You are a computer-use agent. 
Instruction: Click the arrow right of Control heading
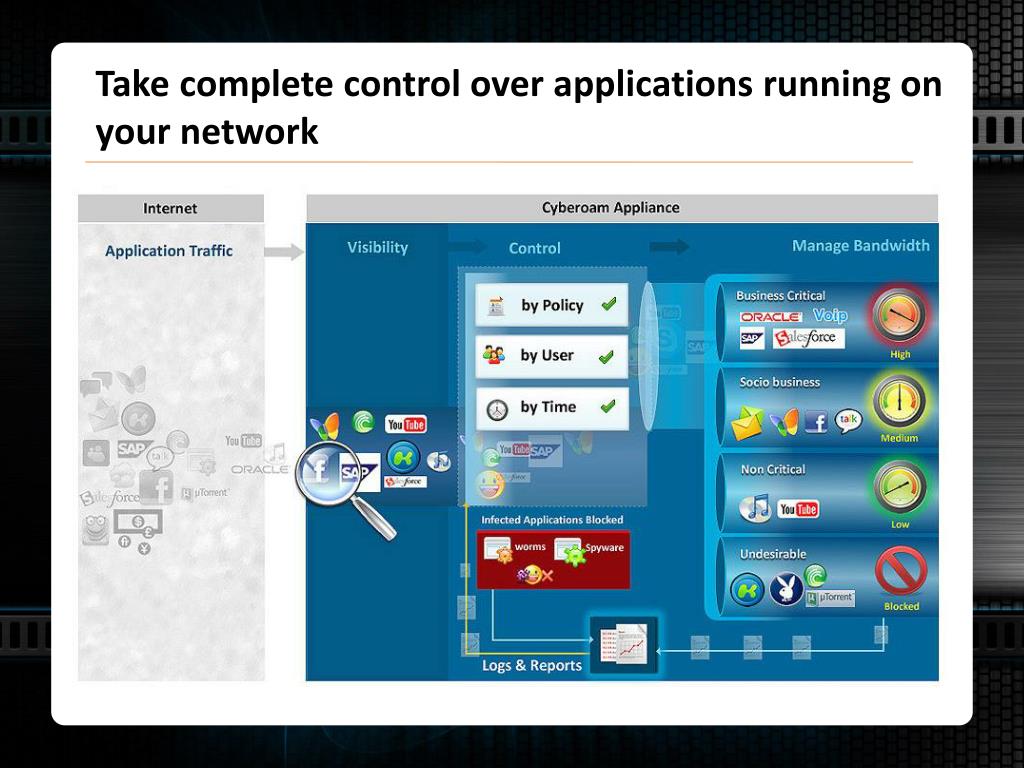669,247
